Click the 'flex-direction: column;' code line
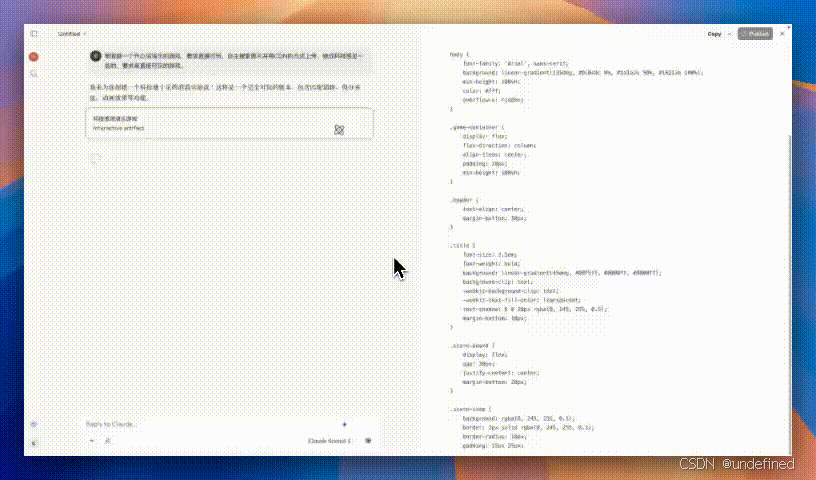Viewport: 816px width, 480px height. [499, 145]
